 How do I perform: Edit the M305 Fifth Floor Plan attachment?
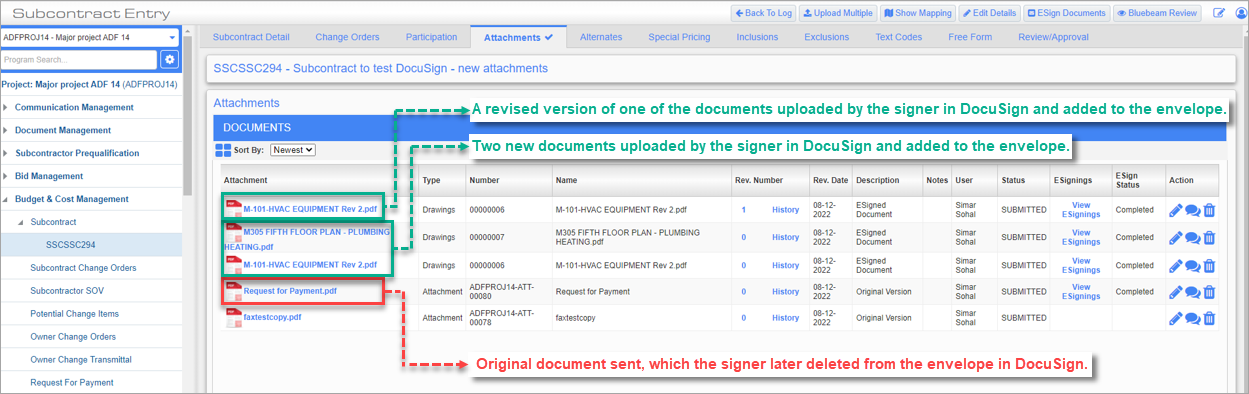click(1175, 237)
